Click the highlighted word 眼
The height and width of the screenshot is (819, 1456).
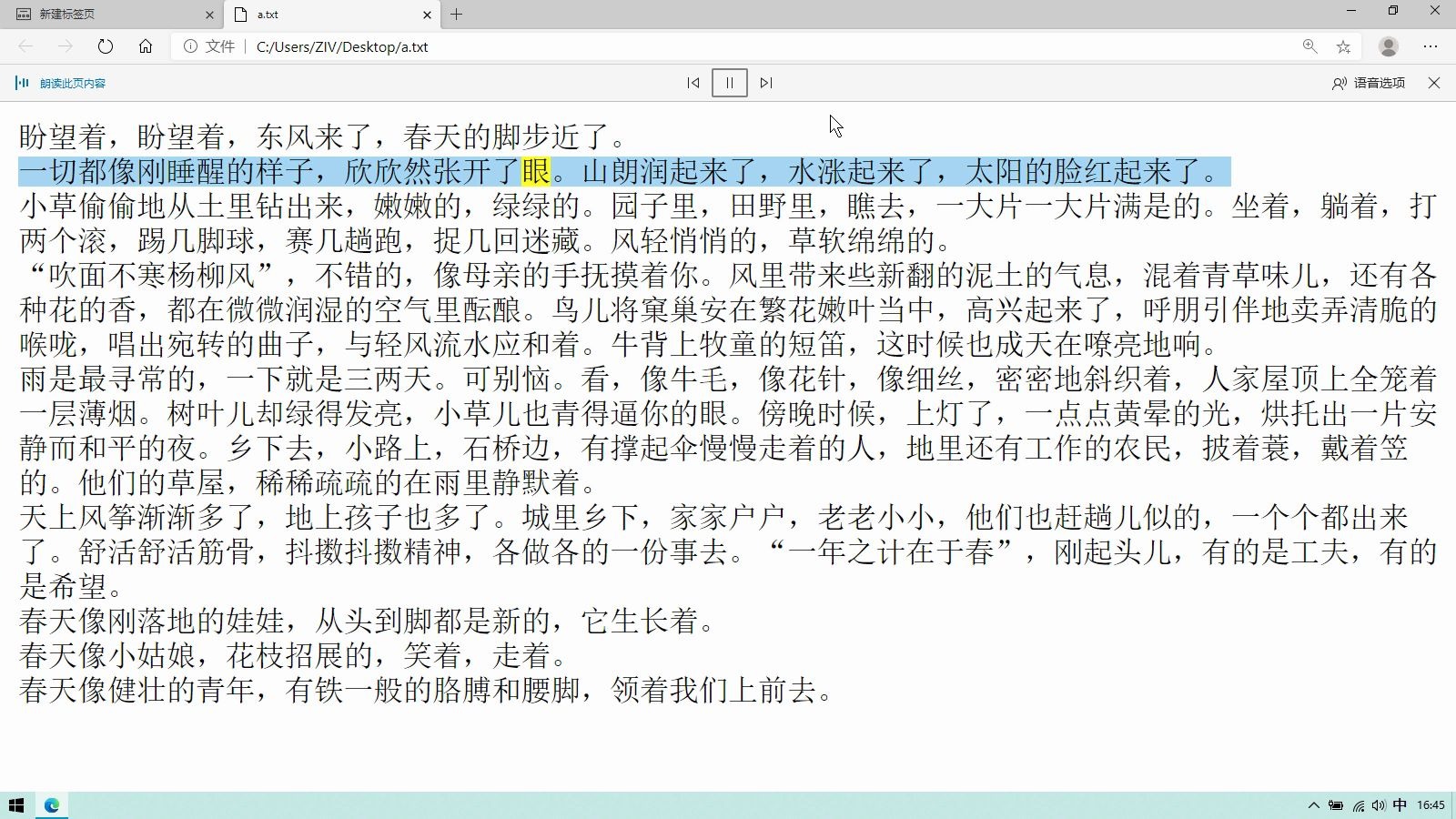pyautogui.click(x=536, y=171)
